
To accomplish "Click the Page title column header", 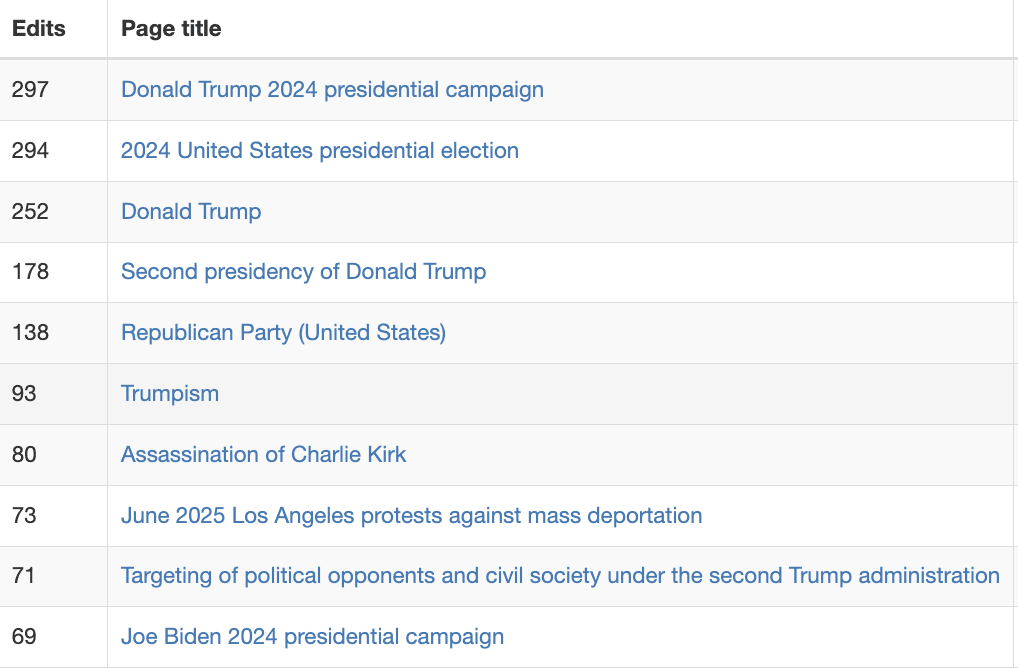I will click(x=171, y=29).
